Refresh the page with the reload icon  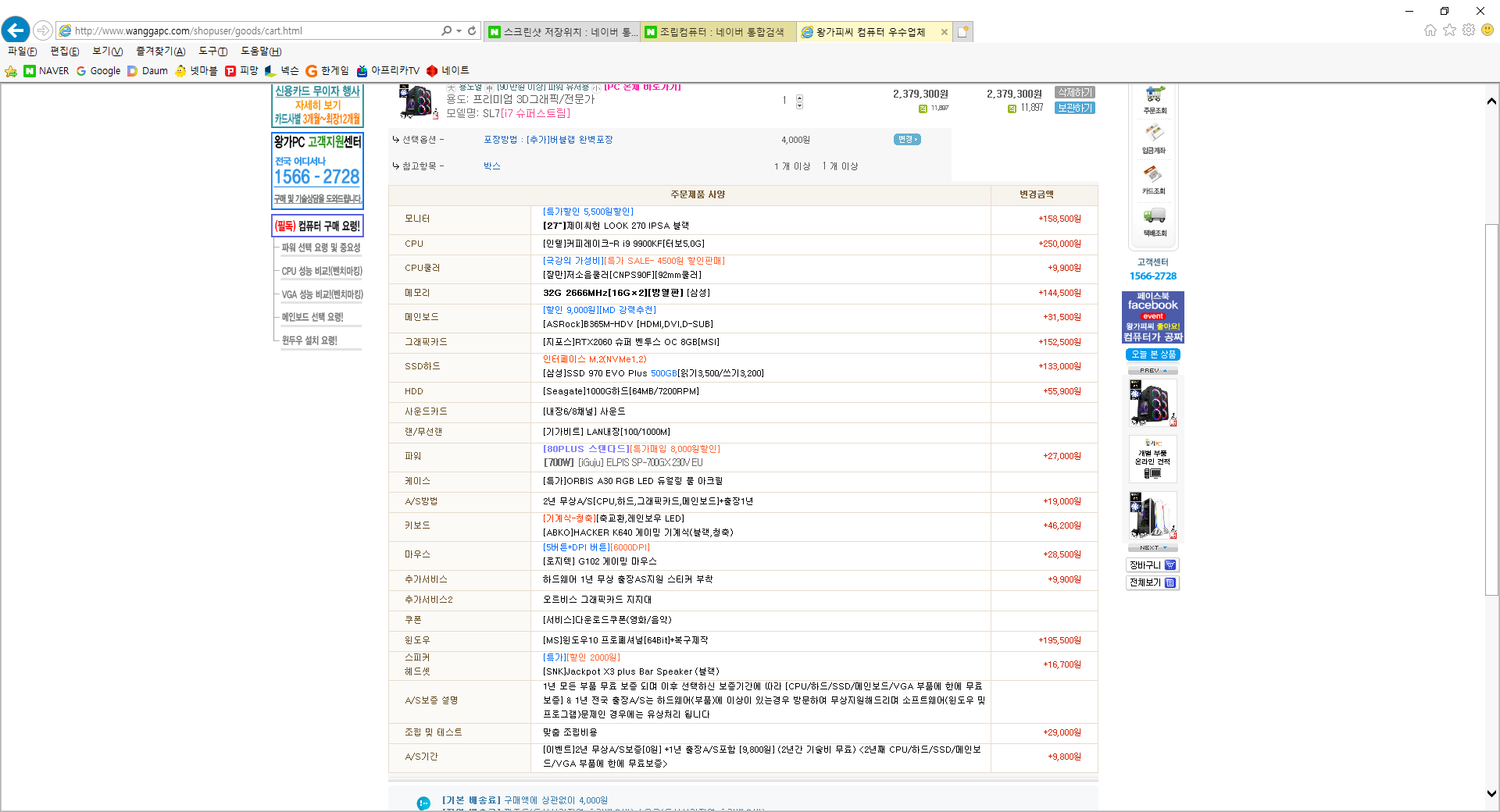click(472, 30)
